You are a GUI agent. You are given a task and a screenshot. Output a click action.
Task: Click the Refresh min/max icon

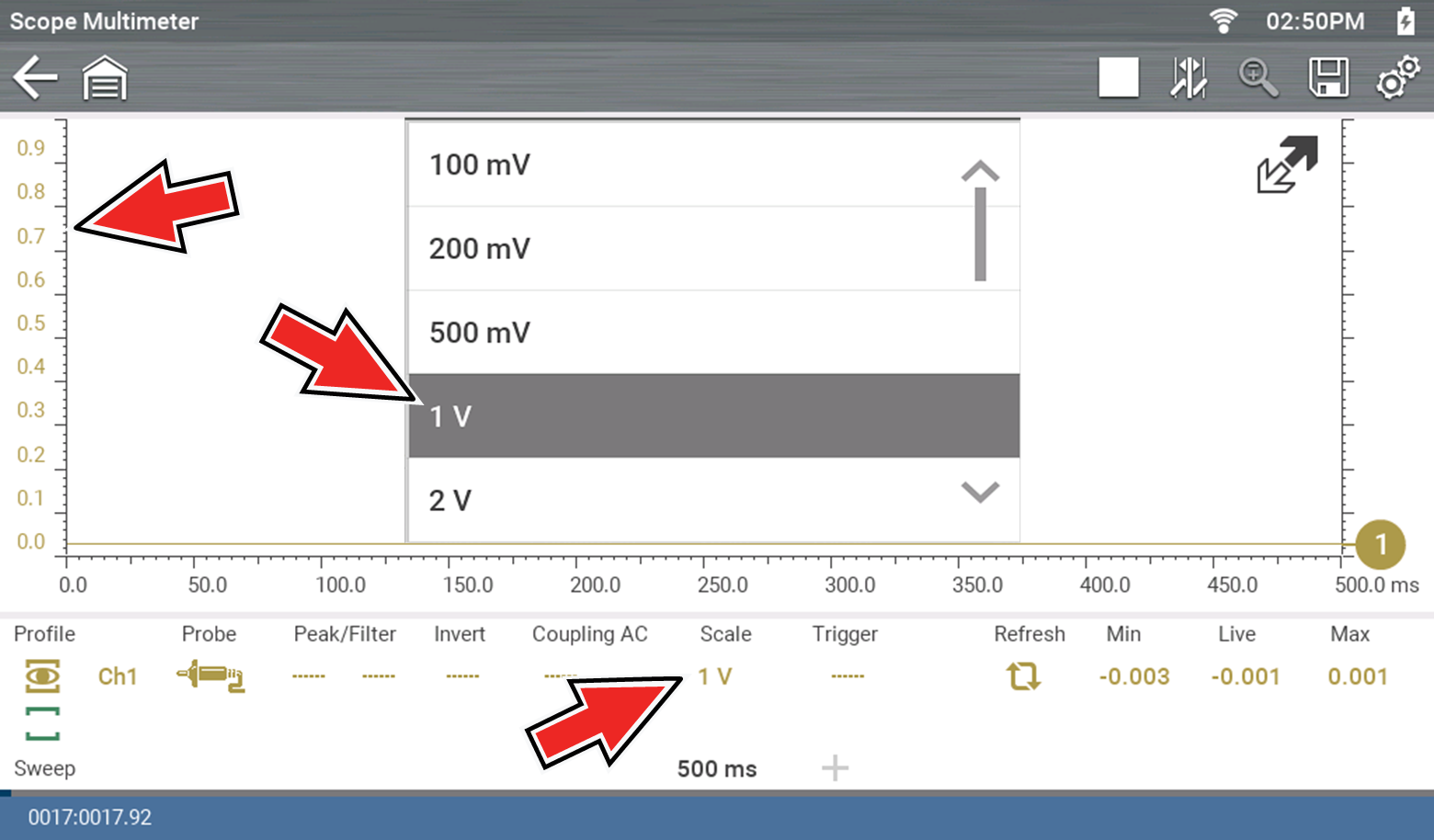pyautogui.click(x=1023, y=676)
